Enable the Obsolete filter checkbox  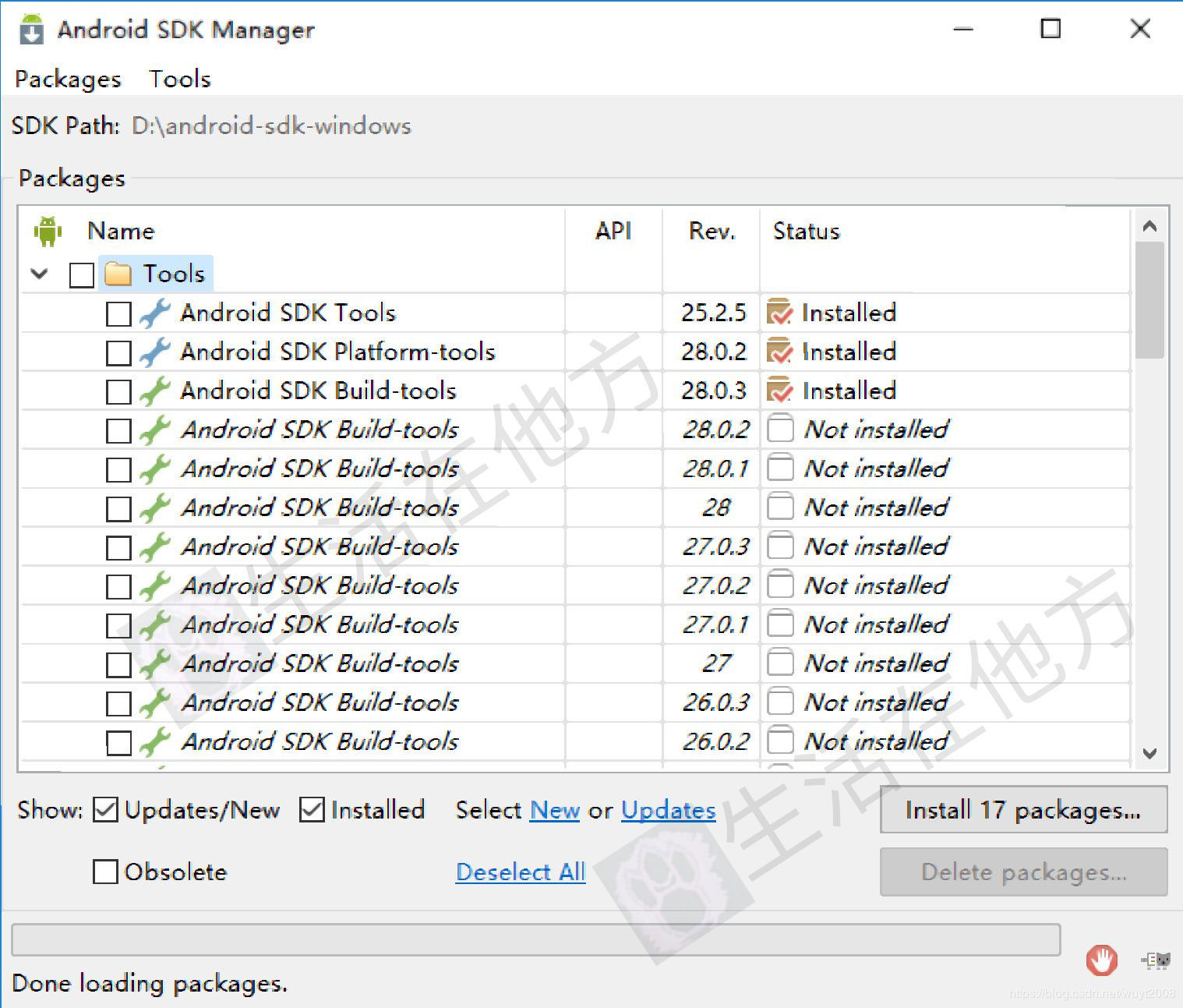point(105,872)
